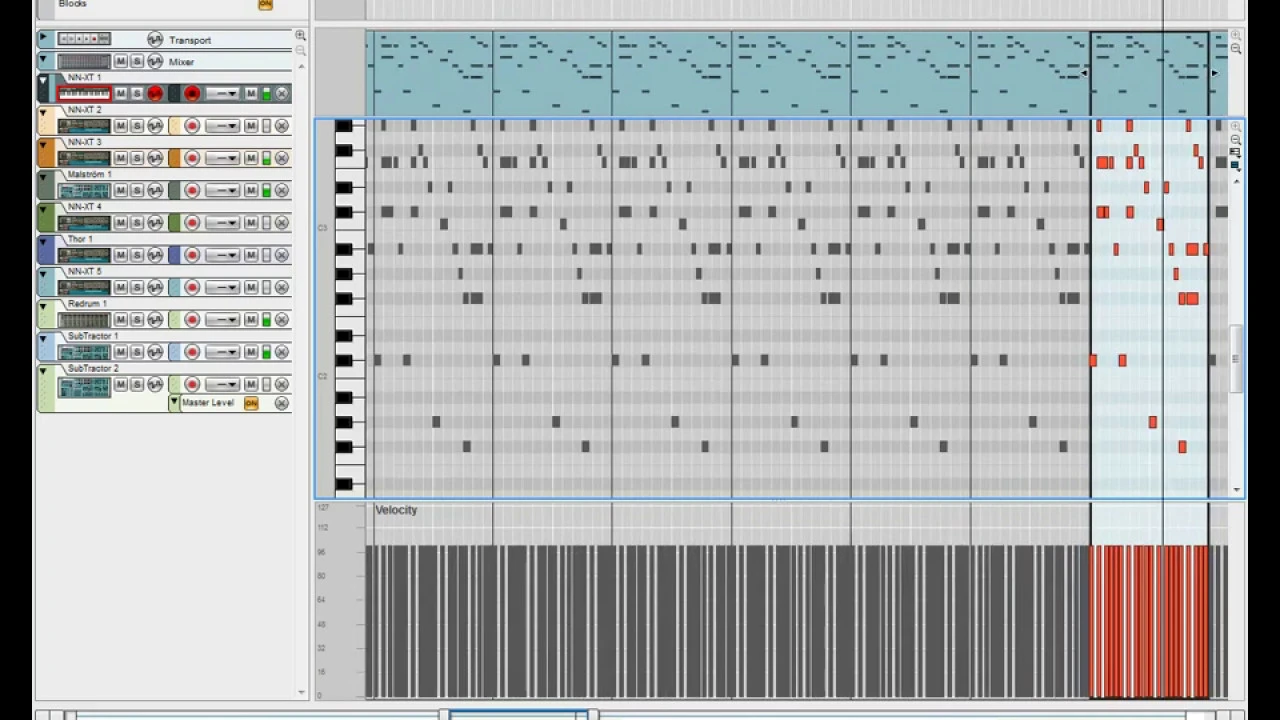Zoom out on the track list
Screen dimensions: 1280x720
[300, 50]
